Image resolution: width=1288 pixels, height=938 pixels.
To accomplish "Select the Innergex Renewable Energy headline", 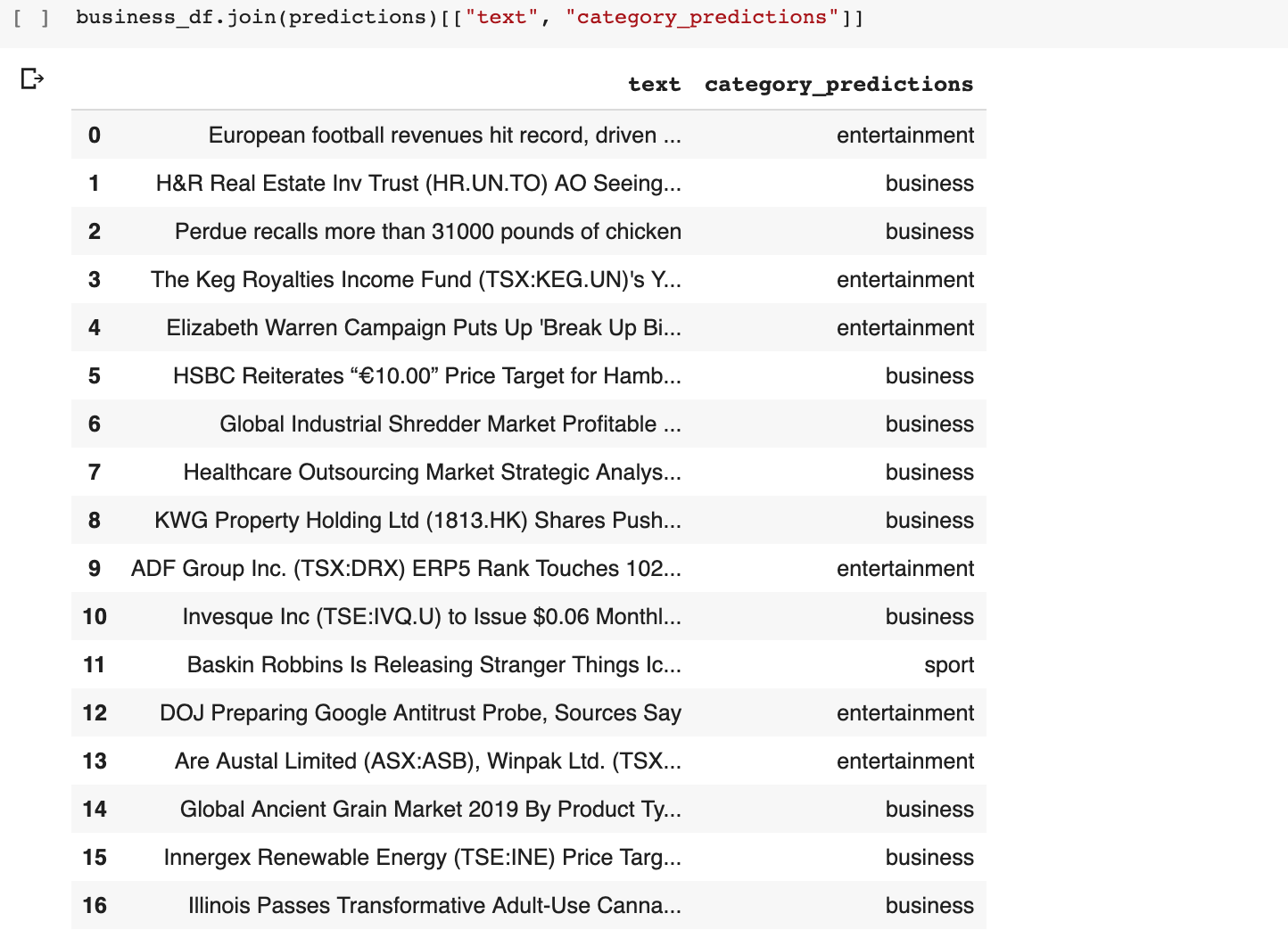I will click(422, 858).
